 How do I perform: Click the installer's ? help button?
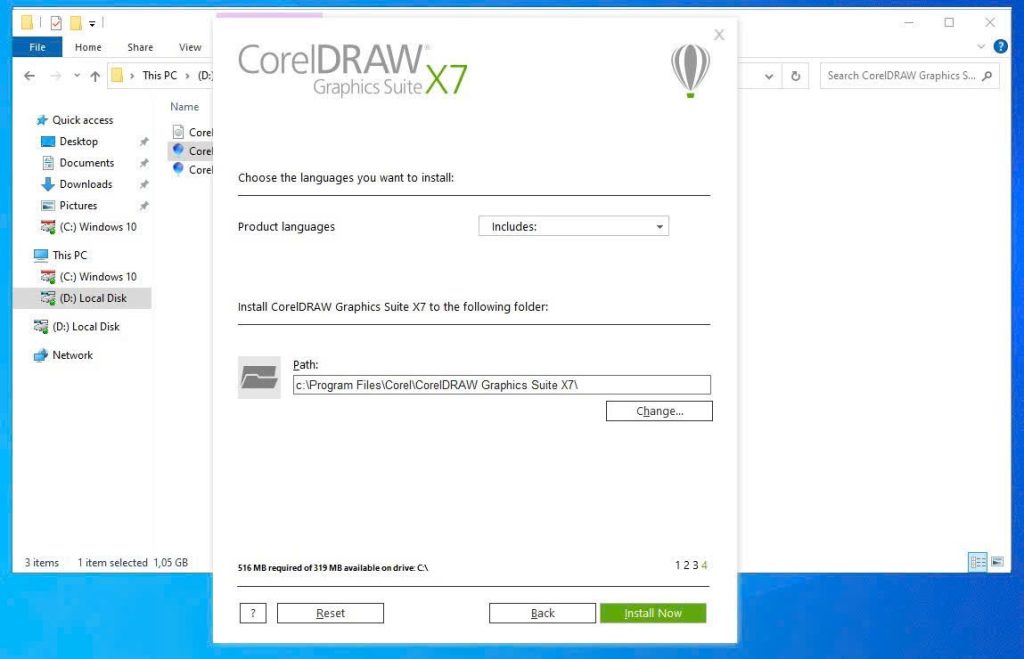253,613
